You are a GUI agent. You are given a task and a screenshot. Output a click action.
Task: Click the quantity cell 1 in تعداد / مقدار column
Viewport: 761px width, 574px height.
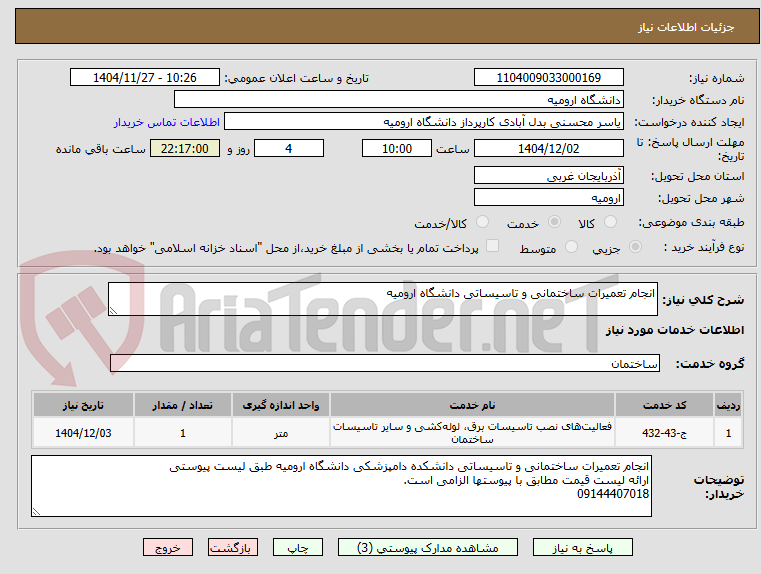point(182,433)
